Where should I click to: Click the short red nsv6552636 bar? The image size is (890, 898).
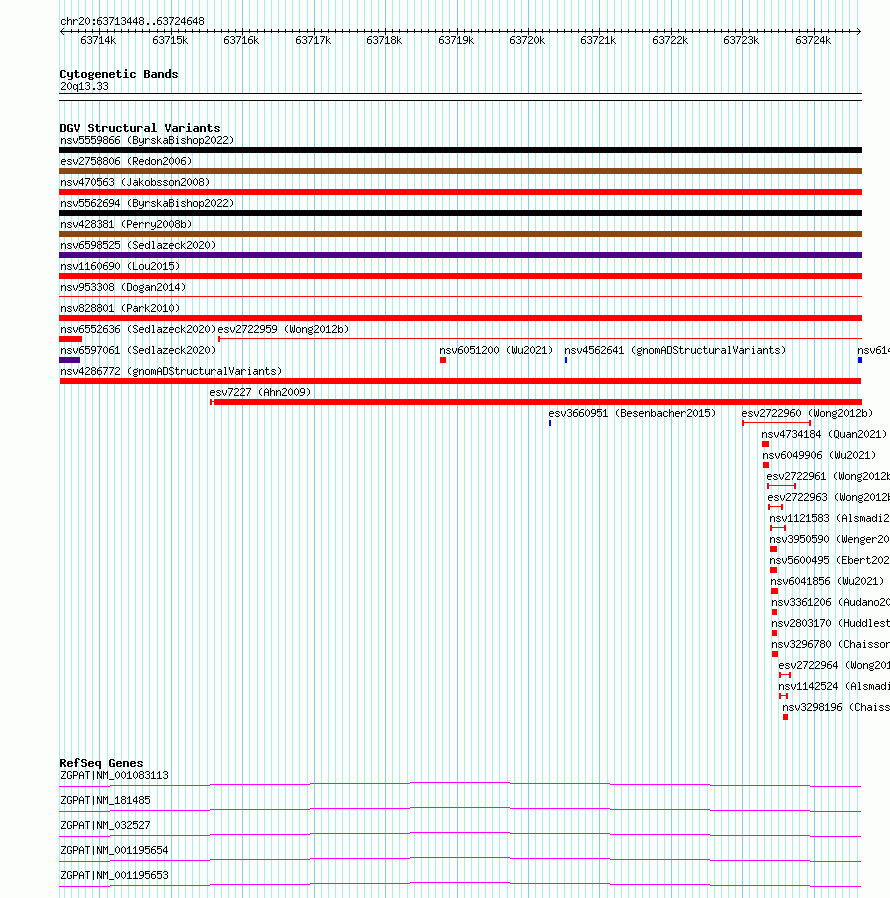tap(70, 339)
